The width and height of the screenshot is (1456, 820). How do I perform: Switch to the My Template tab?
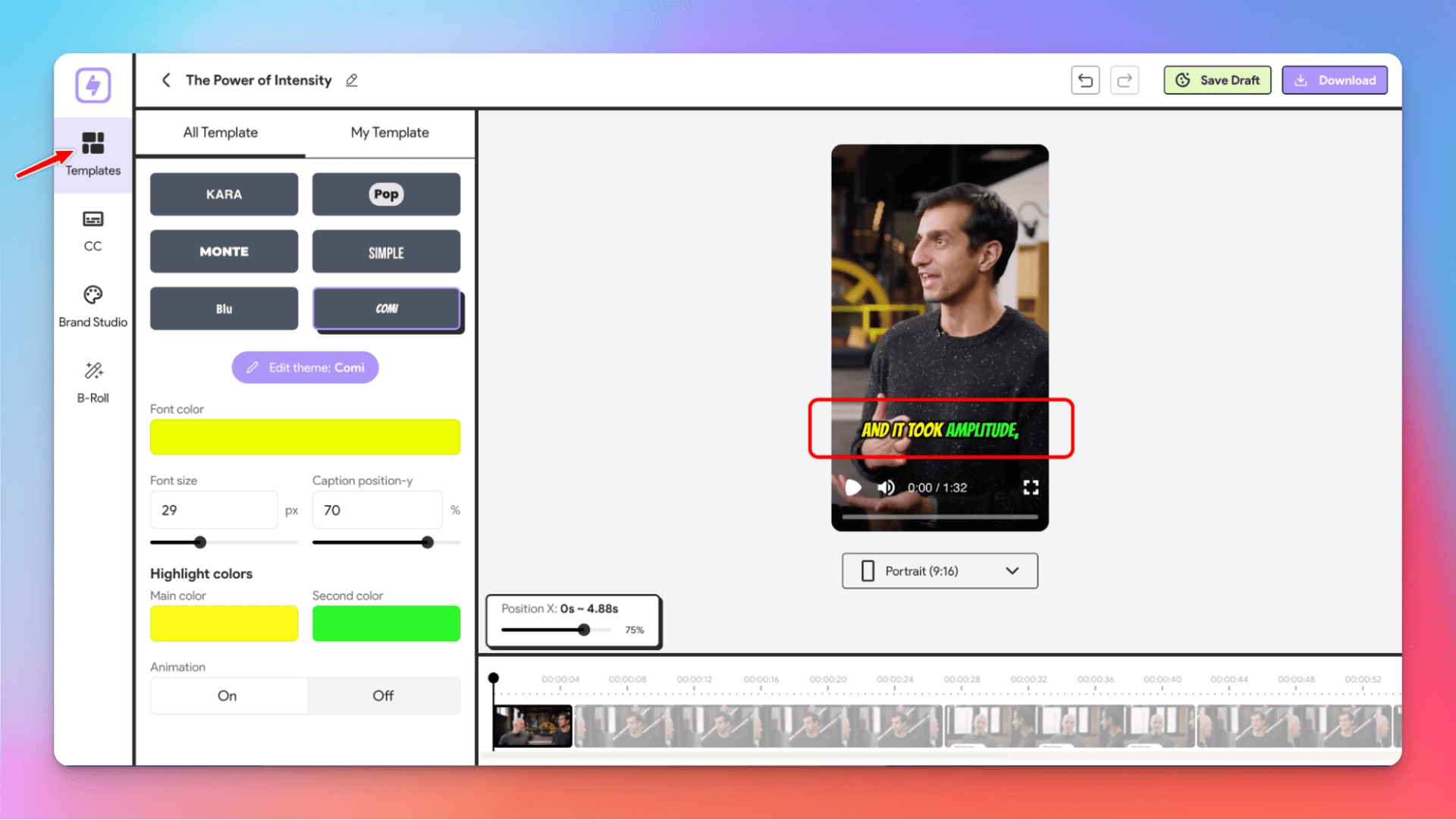(x=390, y=133)
